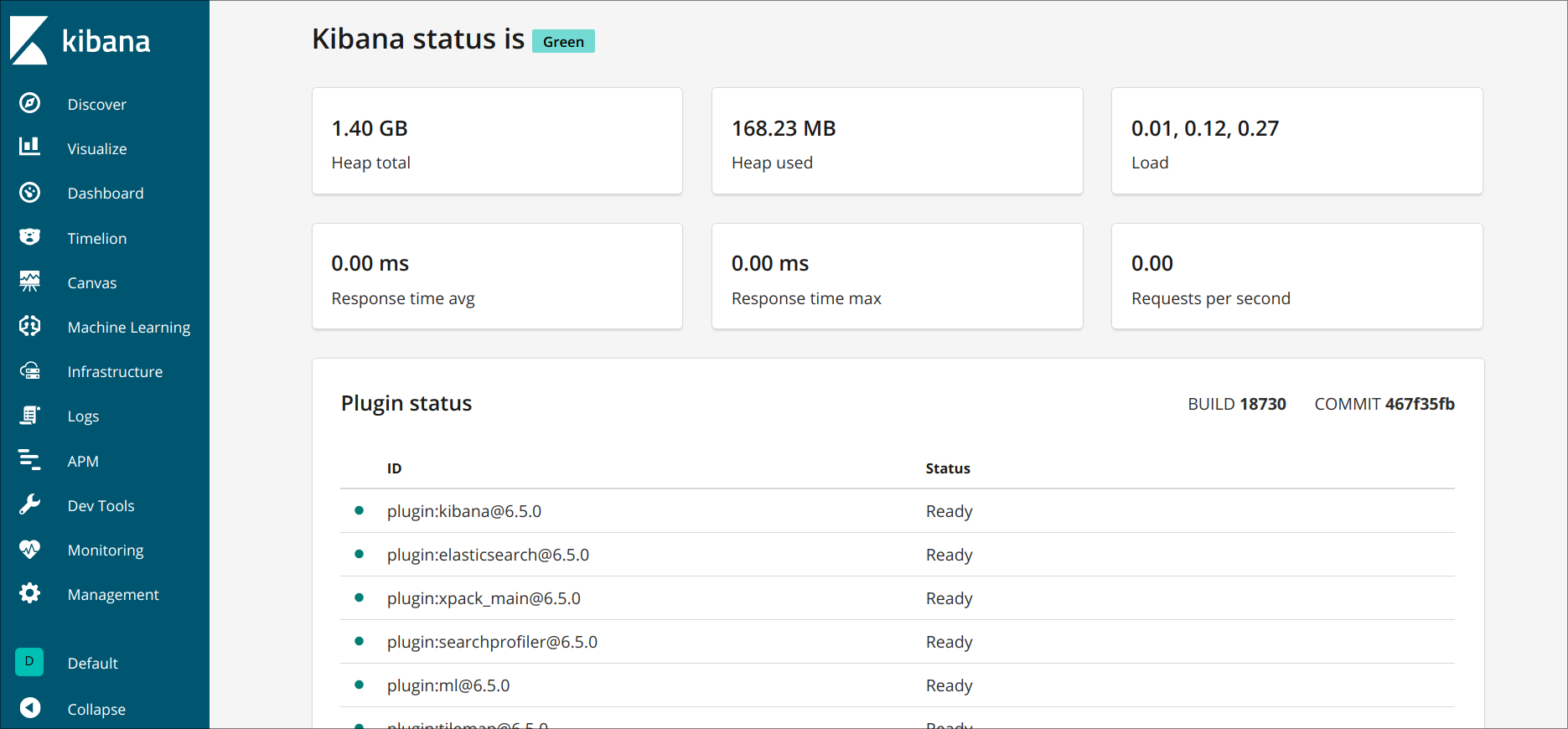Click green status dot for plugin:xpack_main
The width and height of the screenshot is (1568, 729).
(x=360, y=597)
